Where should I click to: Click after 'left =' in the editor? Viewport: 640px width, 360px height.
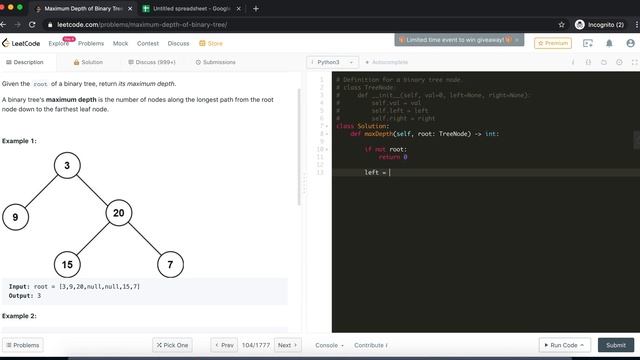point(390,173)
